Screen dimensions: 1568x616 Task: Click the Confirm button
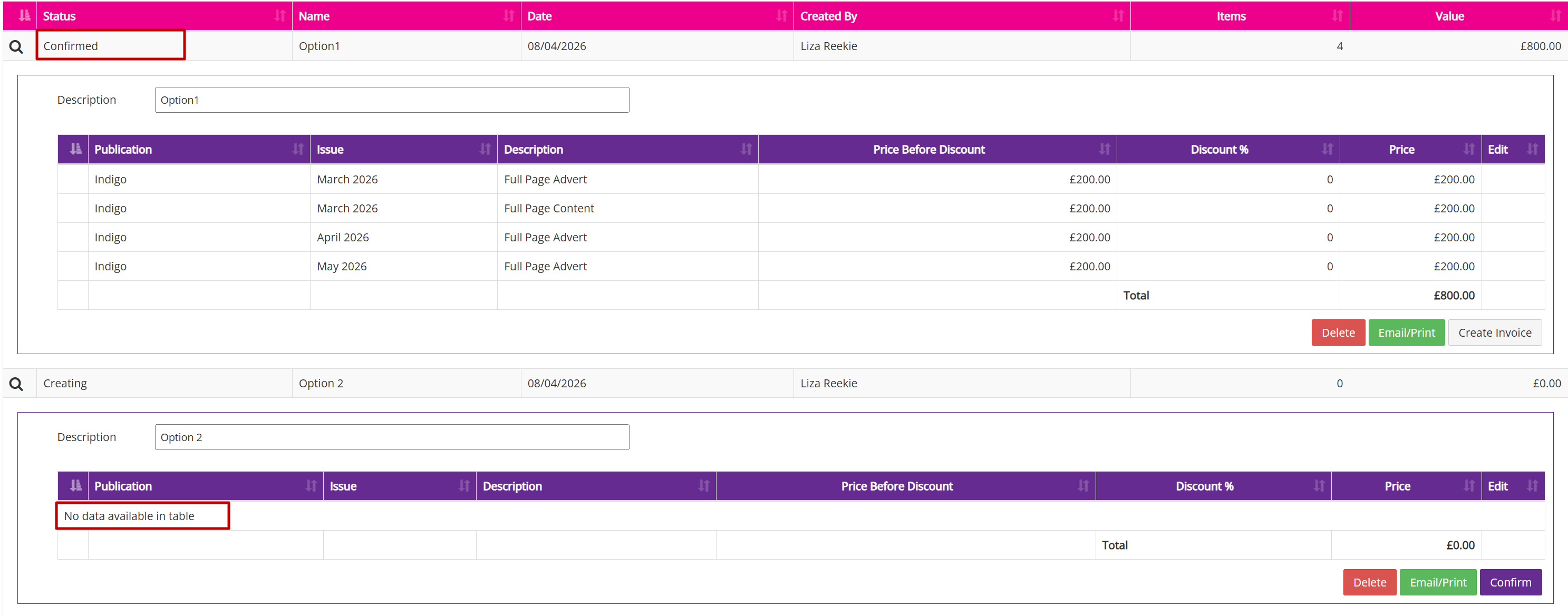[1510, 583]
